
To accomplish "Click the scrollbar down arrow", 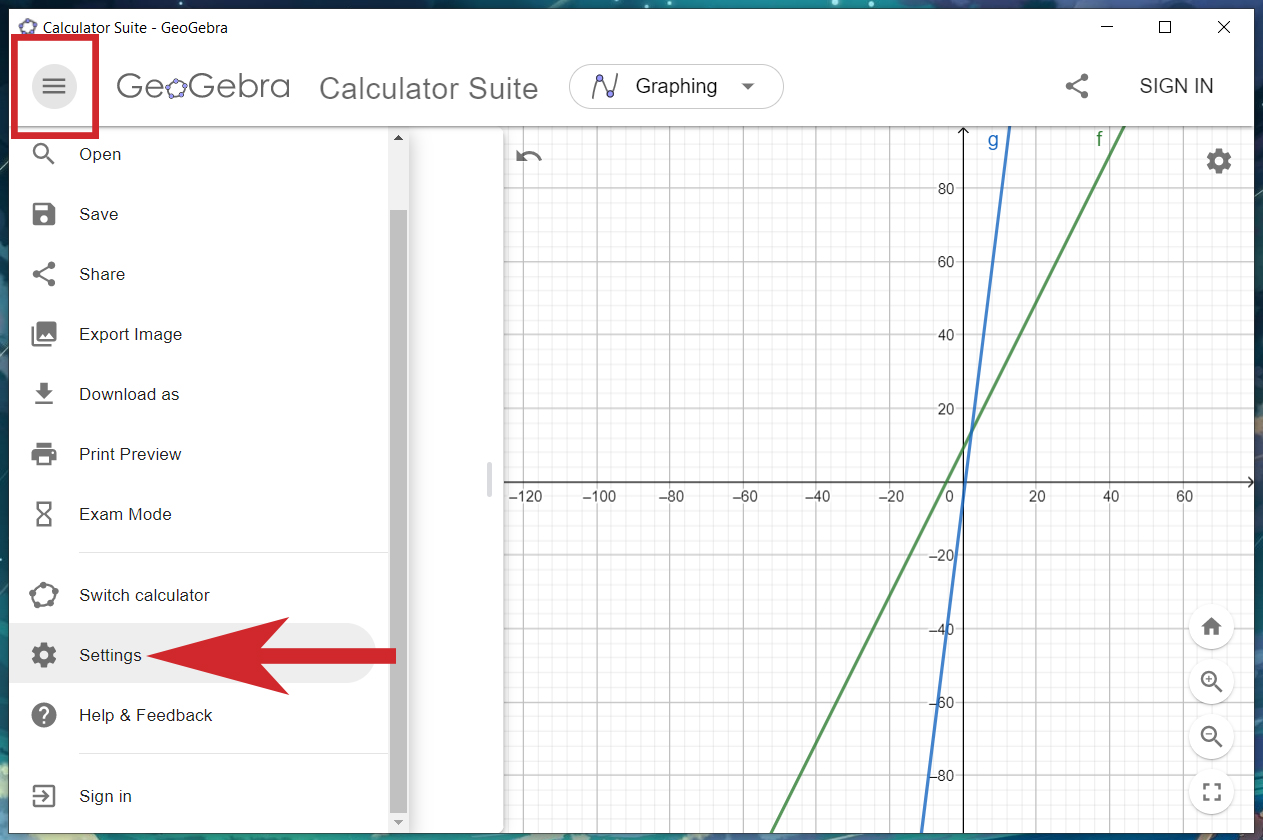I will [x=398, y=822].
